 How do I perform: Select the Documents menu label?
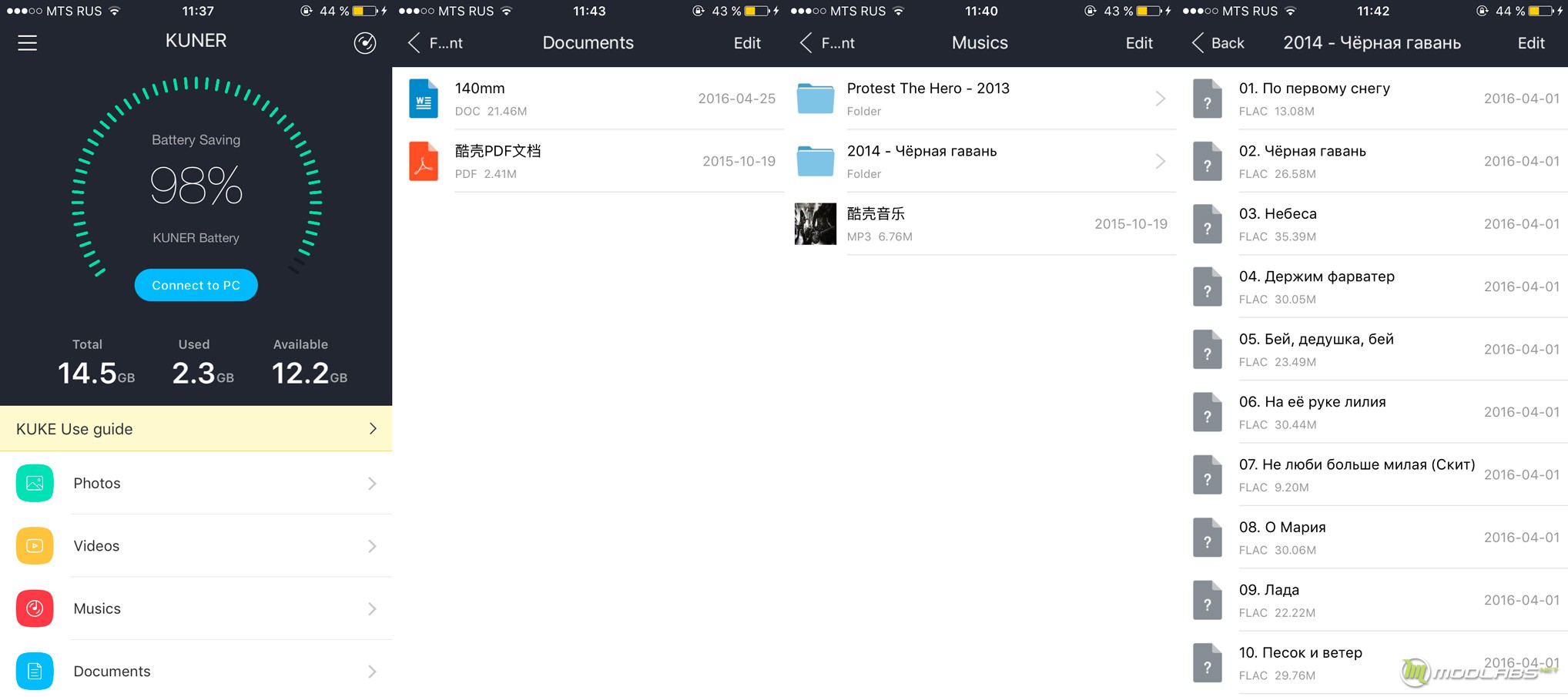[112, 672]
